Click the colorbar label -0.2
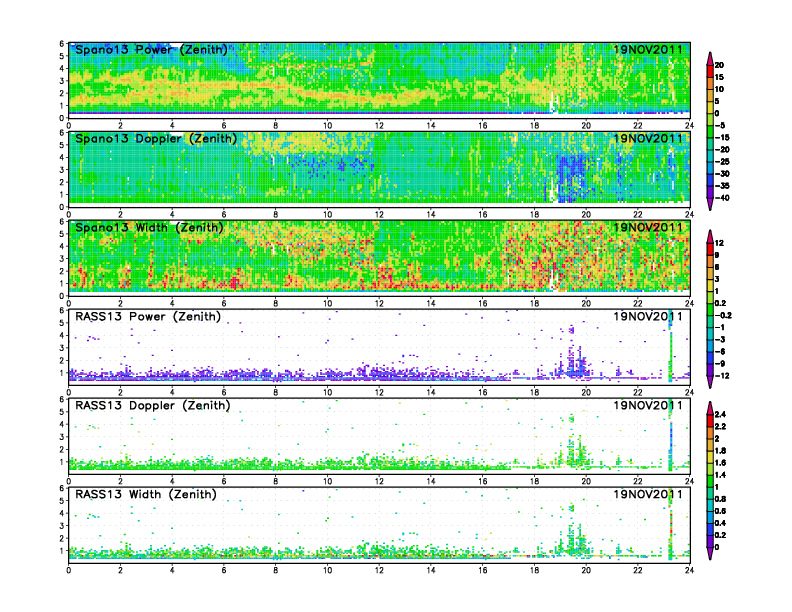The width and height of the screenshot is (792, 612). pos(723,316)
